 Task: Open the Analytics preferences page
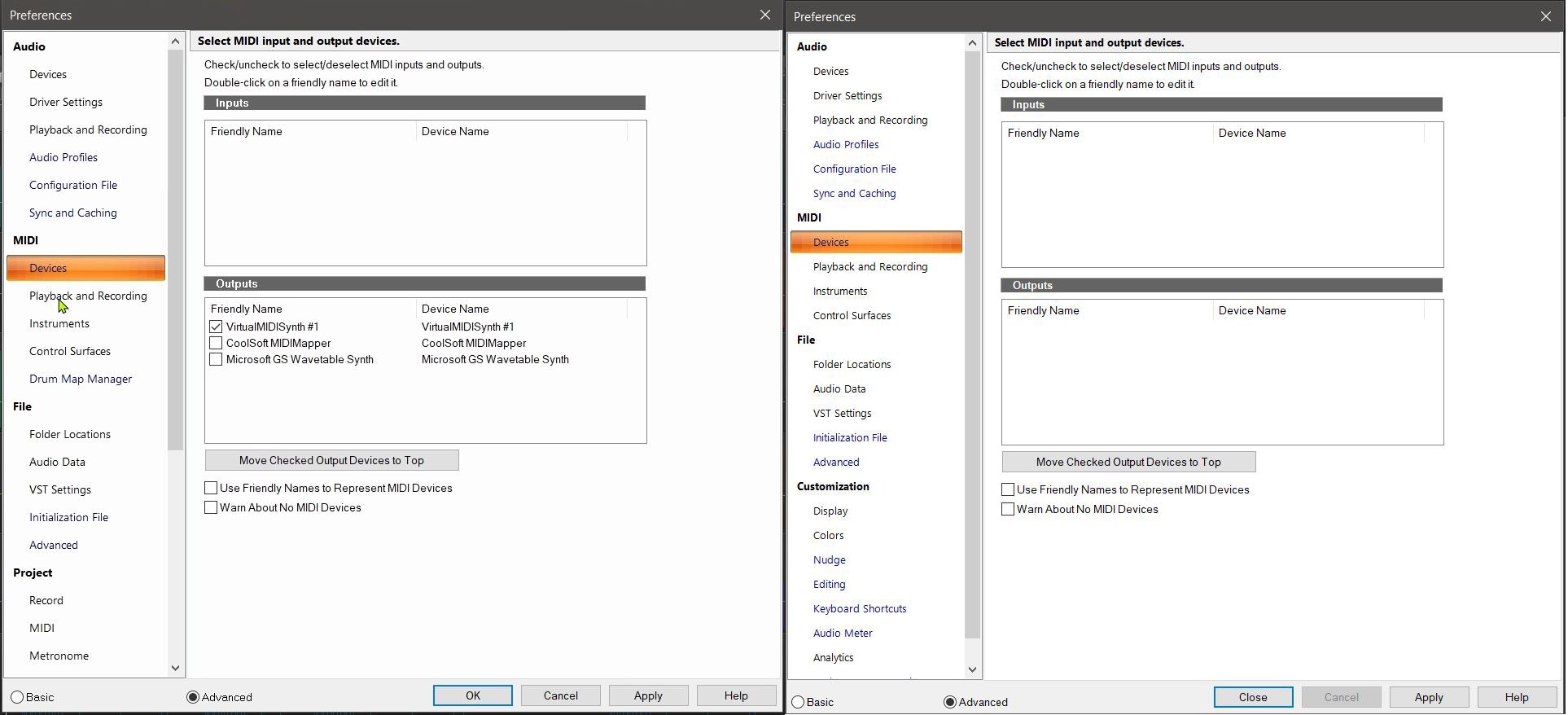[x=833, y=657]
